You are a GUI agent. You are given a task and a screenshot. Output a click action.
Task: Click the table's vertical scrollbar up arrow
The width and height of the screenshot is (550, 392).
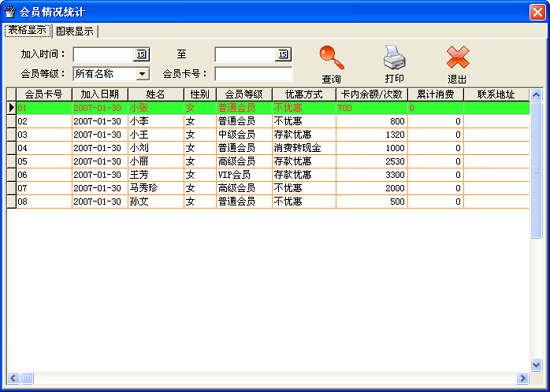tap(536, 95)
